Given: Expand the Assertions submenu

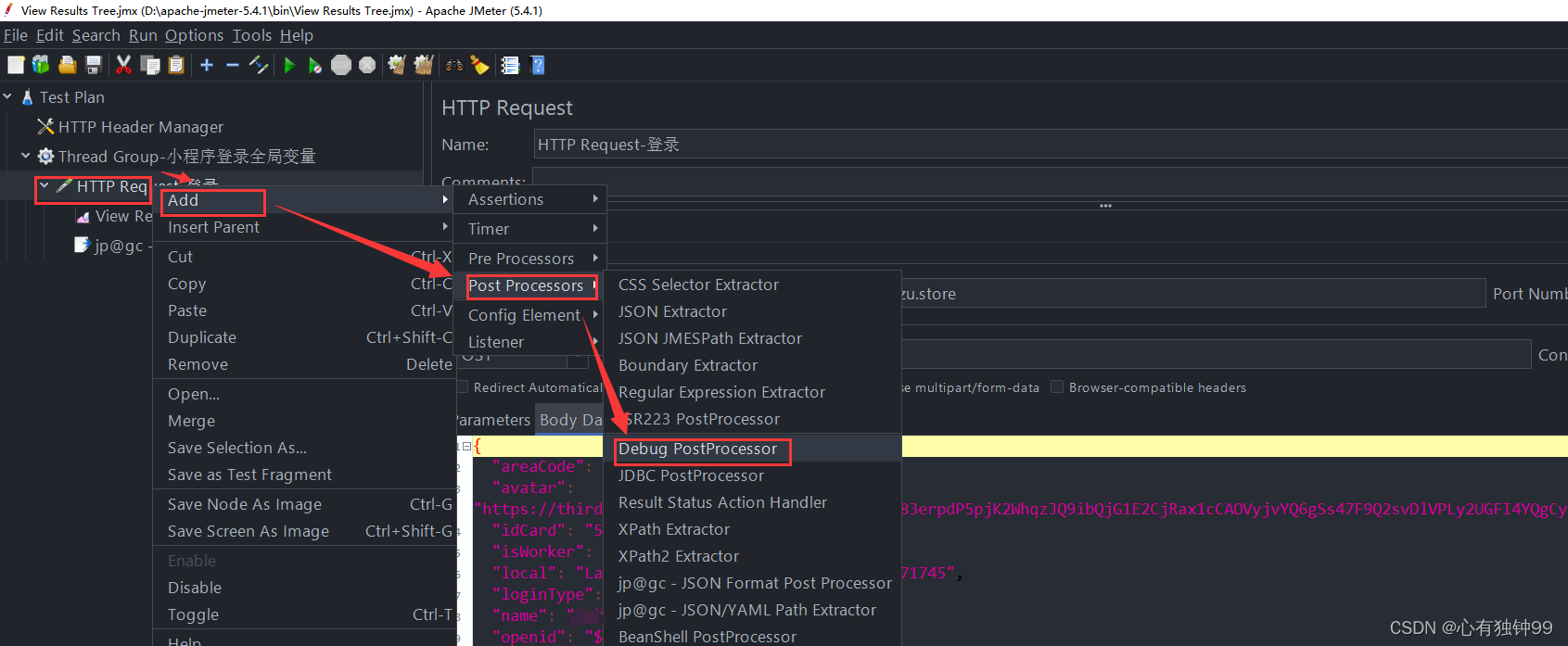Looking at the screenshot, I should [x=529, y=199].
